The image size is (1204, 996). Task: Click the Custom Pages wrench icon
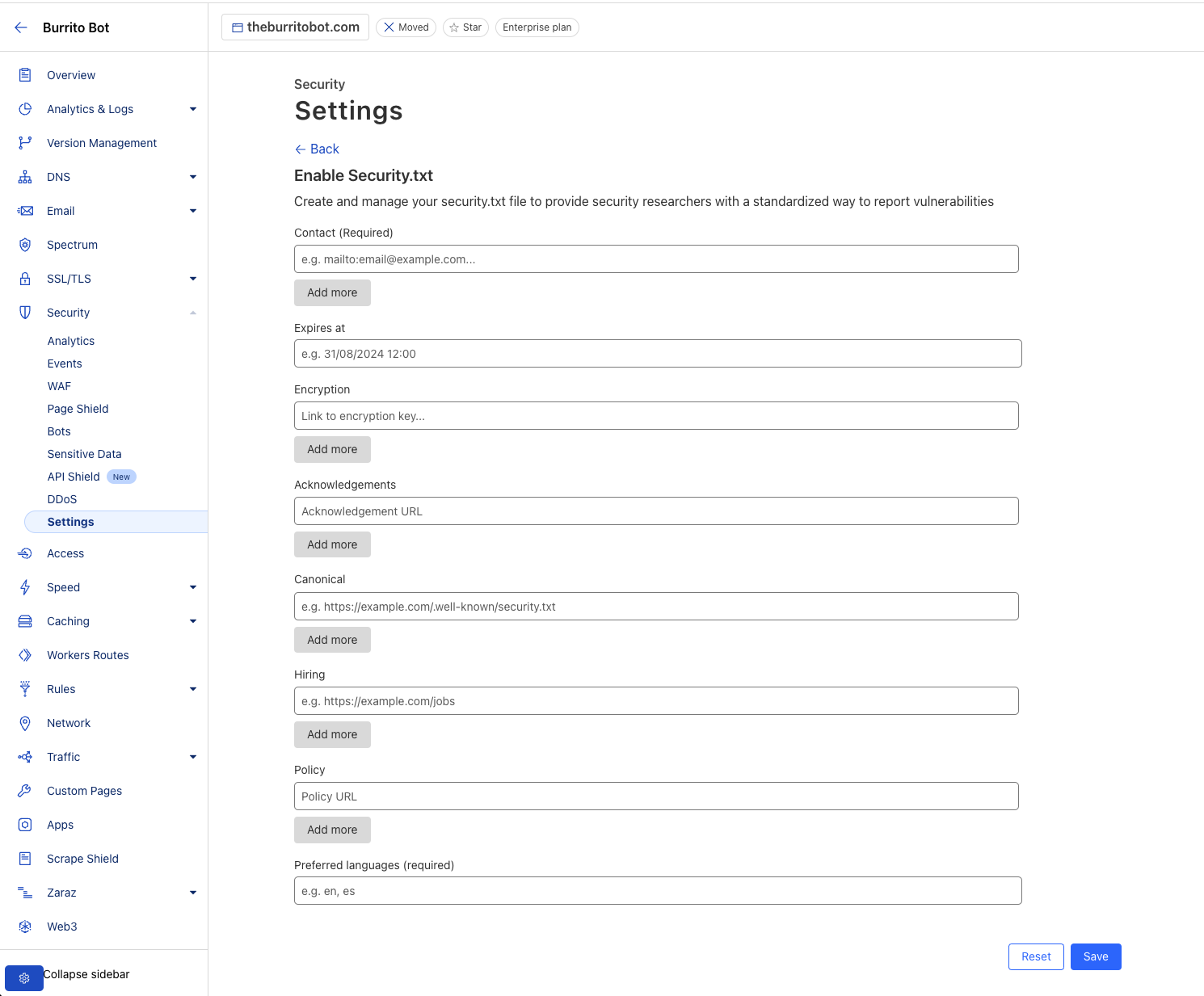point(25,791)
